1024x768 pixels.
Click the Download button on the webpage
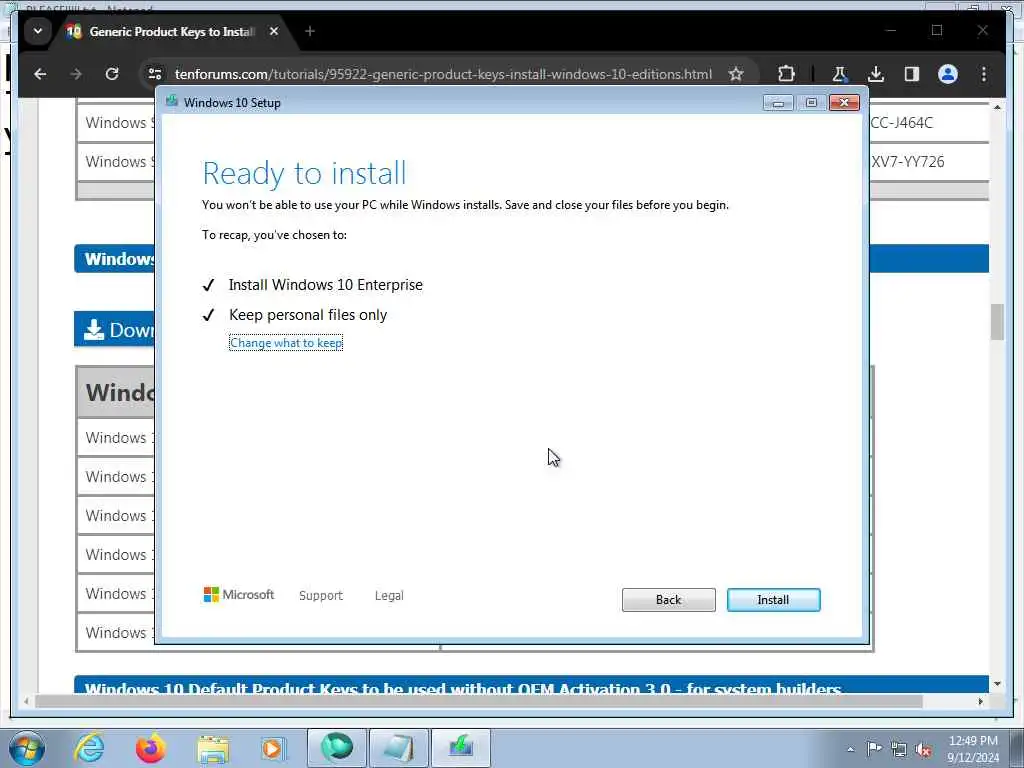click(115, 329)
